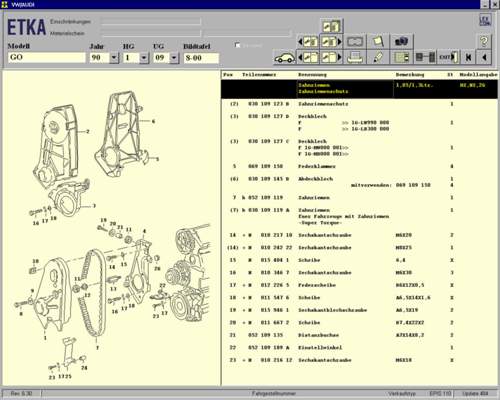Expand the Jahr dropdown arrow

click(114, 58)
